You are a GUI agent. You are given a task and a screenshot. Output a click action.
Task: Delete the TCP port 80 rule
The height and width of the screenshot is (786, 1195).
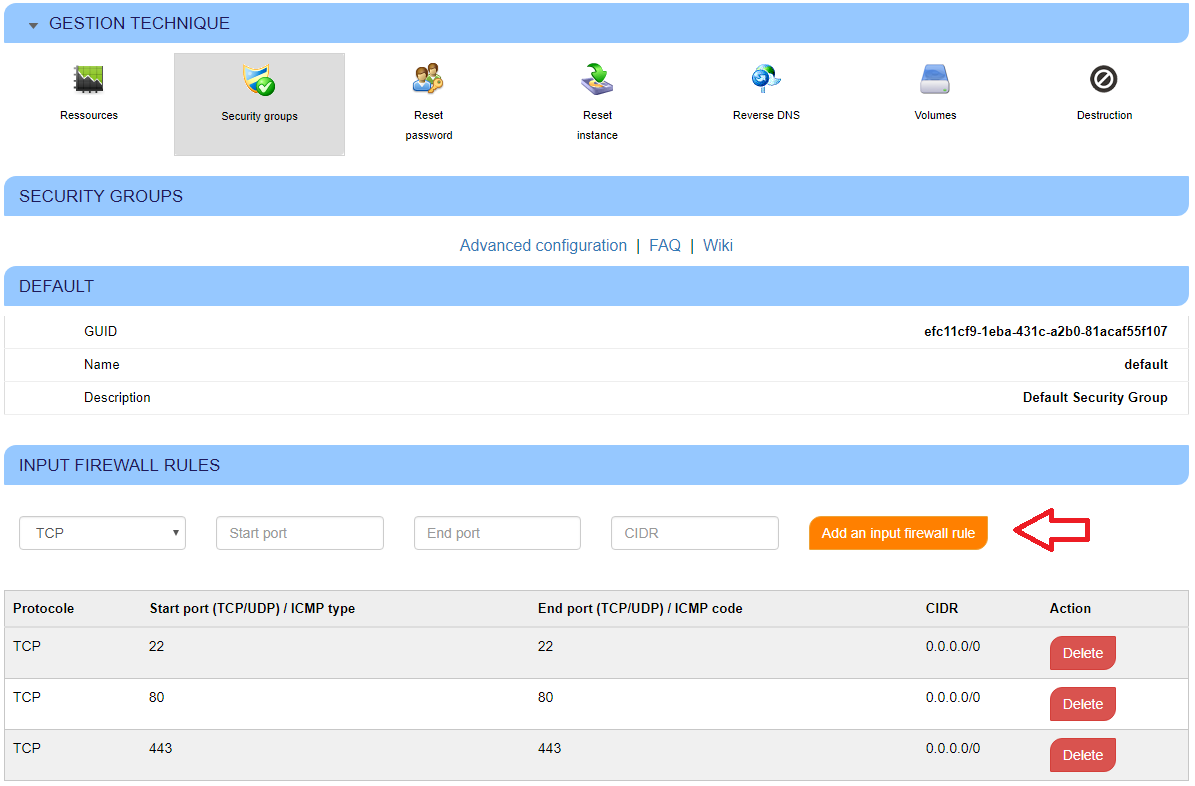click(x=1082, y=704)
